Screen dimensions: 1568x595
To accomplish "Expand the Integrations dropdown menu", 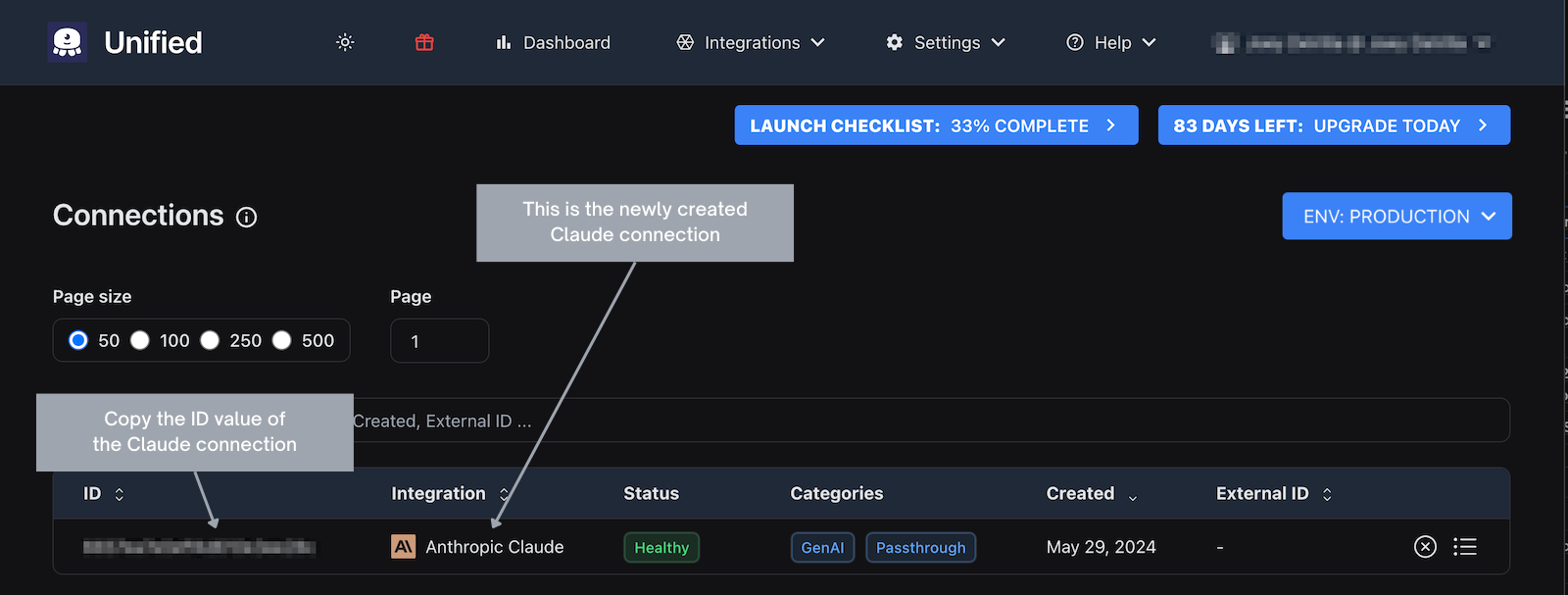I will 751,42.
